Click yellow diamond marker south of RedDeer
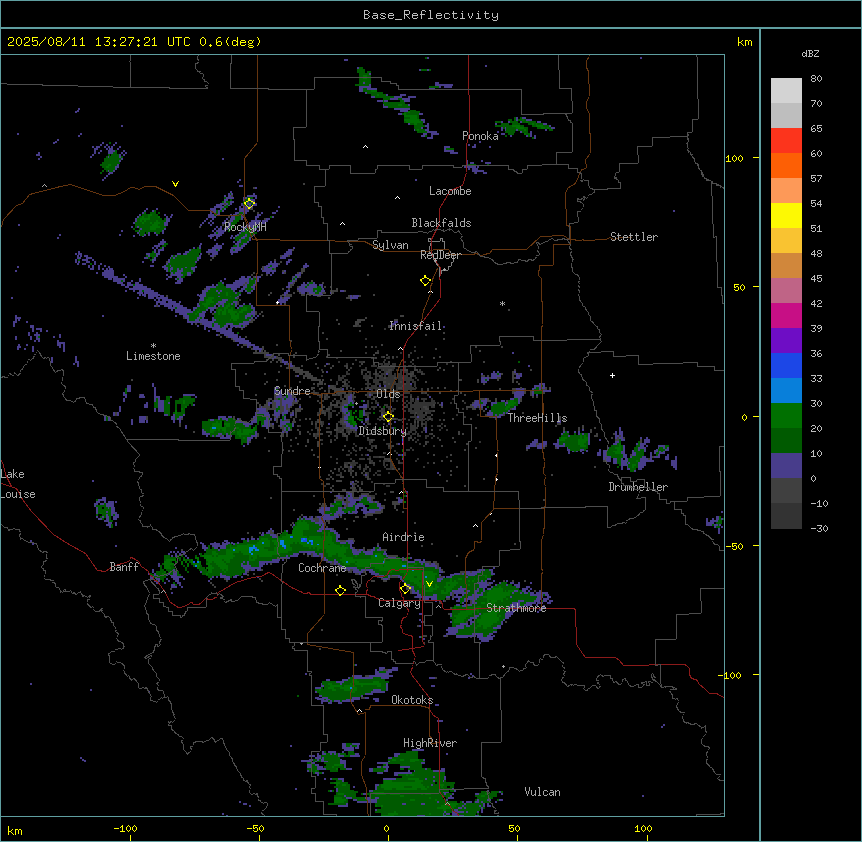This screenshot has height=842, width=862. pyautogui.click(x=426, y=281)
